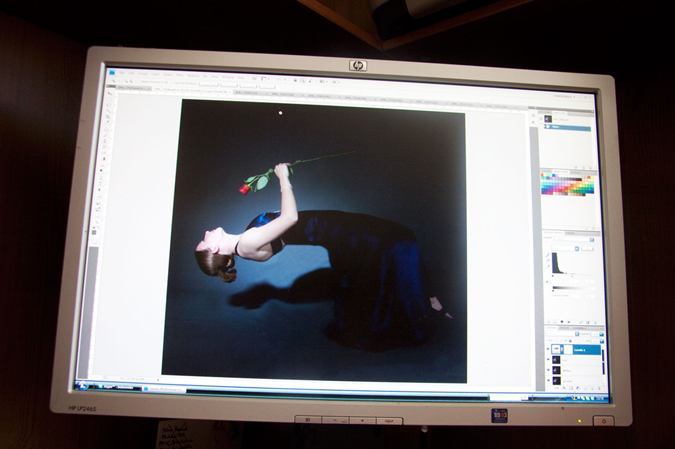Switch to the first open document tab
Screen dimensions: 675x449
click(x=134, y=87)
